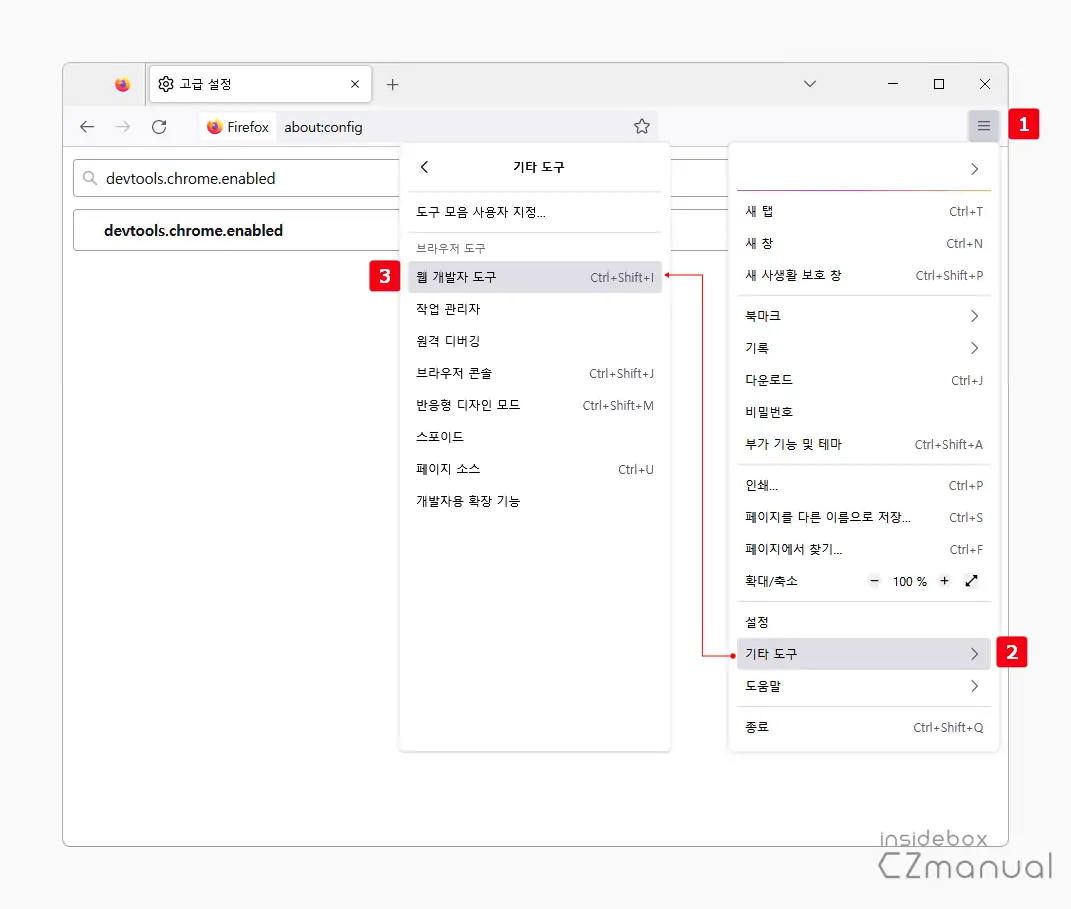1071x909 pixels.
Task: Open the list-all-tabs chevron
Action: (810, 84)
